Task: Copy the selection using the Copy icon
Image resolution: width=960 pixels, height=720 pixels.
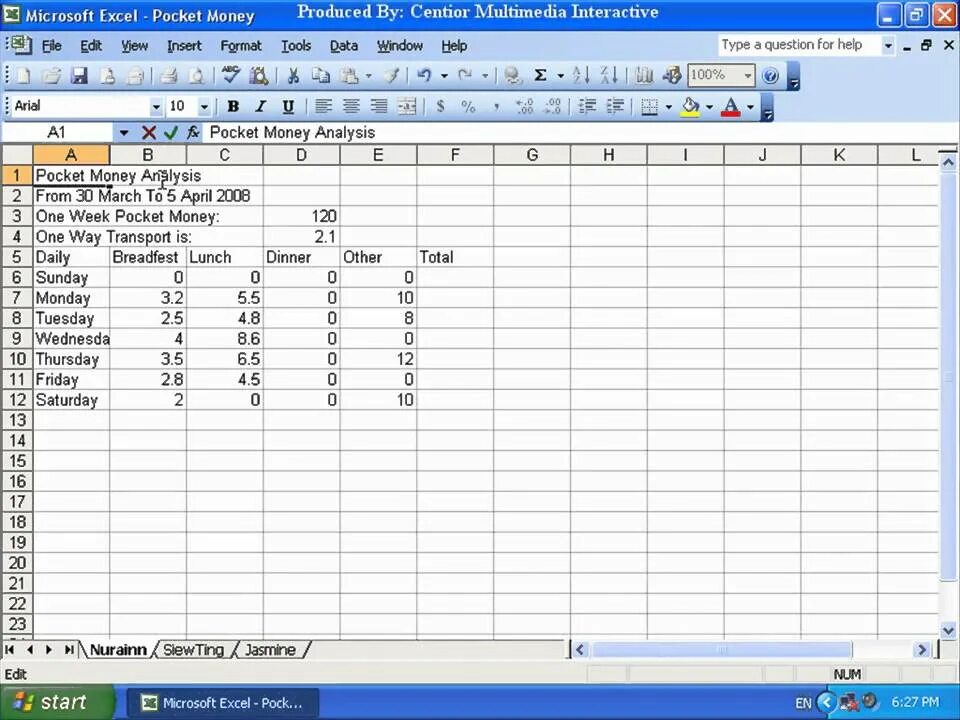Action: click(320, 75)
